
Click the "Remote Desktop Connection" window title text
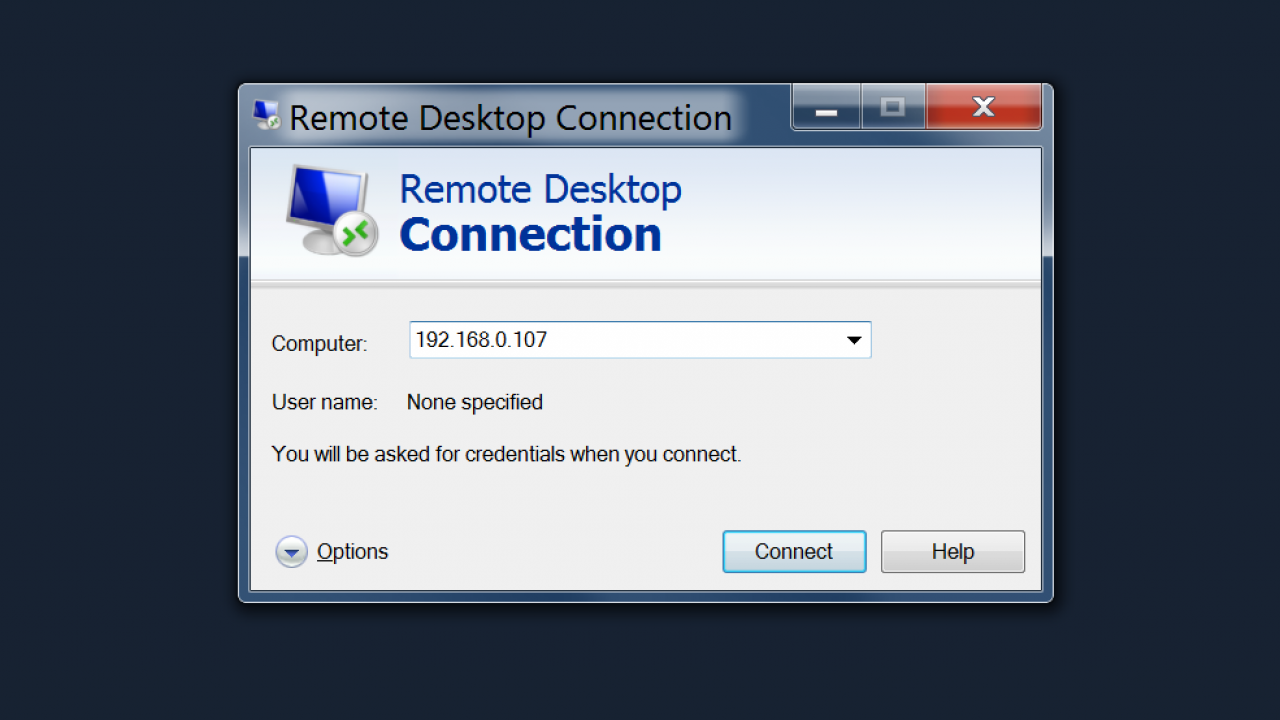(511, 118)
